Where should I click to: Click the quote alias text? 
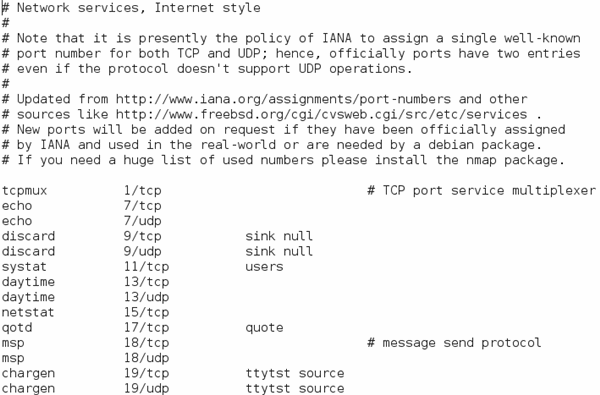point(264,328)
